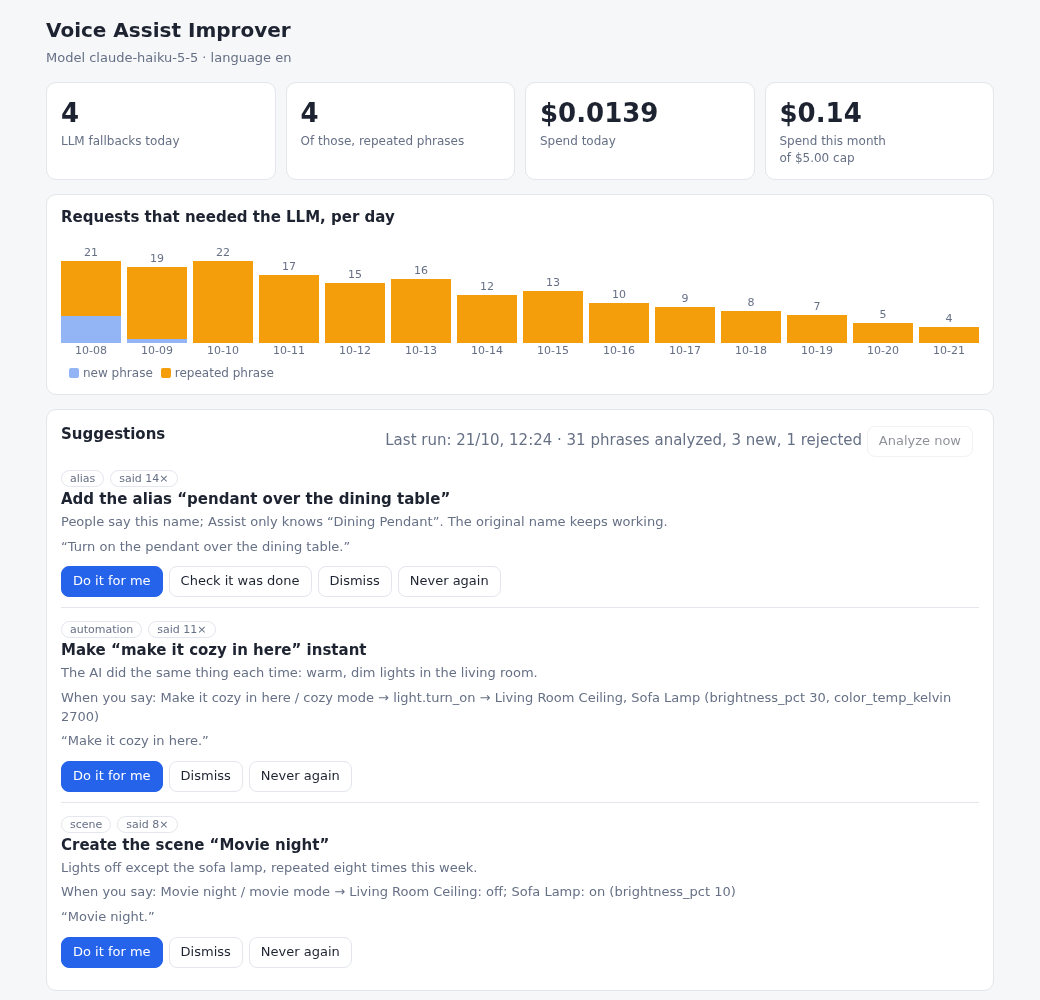Dismiss the make it cozy suggestion

pos(206,776)
